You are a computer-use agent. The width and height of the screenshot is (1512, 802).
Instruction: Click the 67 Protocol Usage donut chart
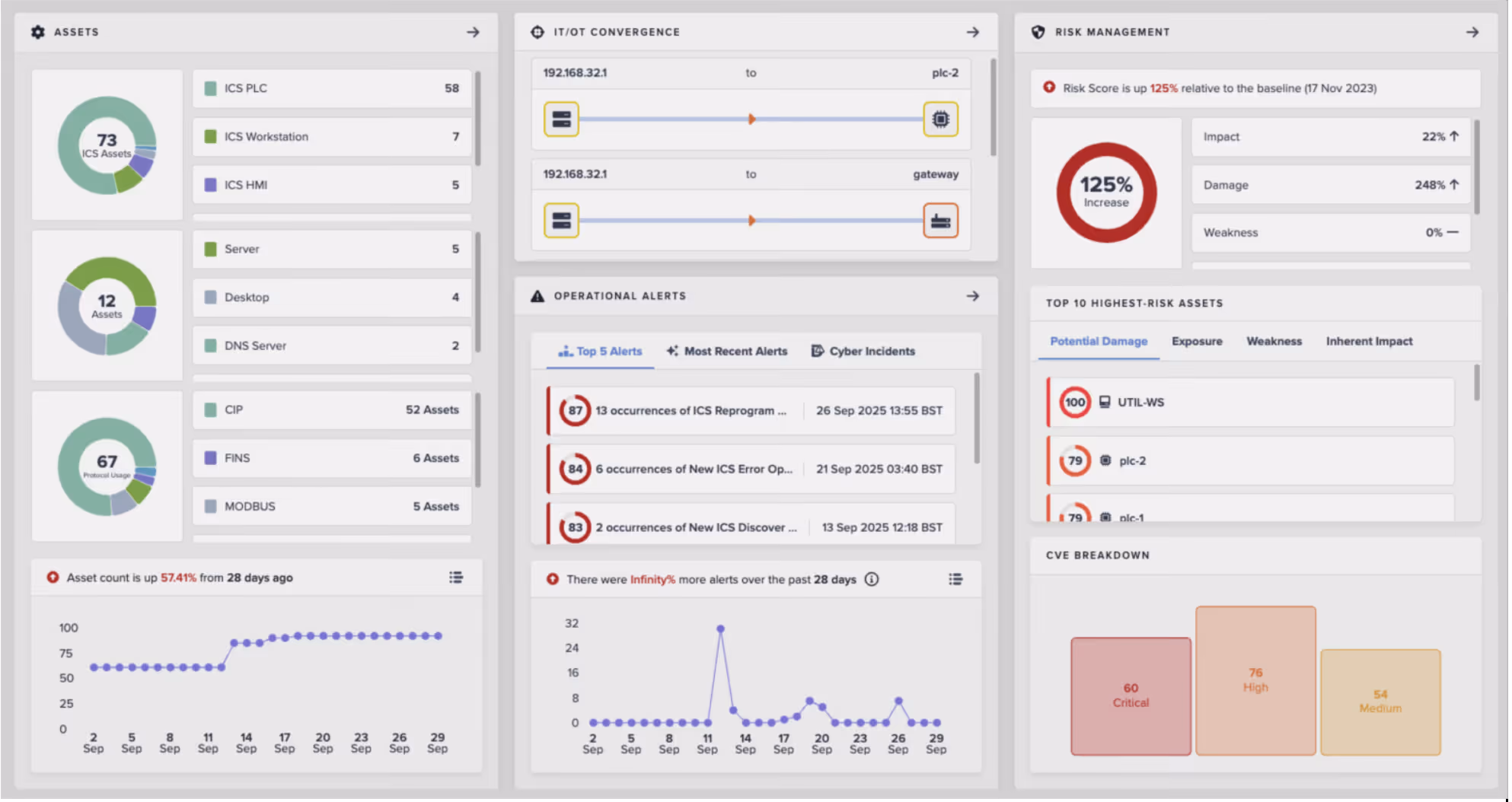(107, 466)
